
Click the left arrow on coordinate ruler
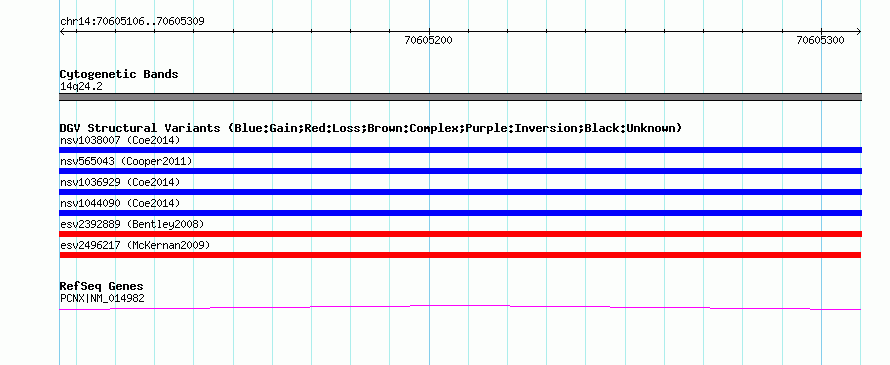62,32
